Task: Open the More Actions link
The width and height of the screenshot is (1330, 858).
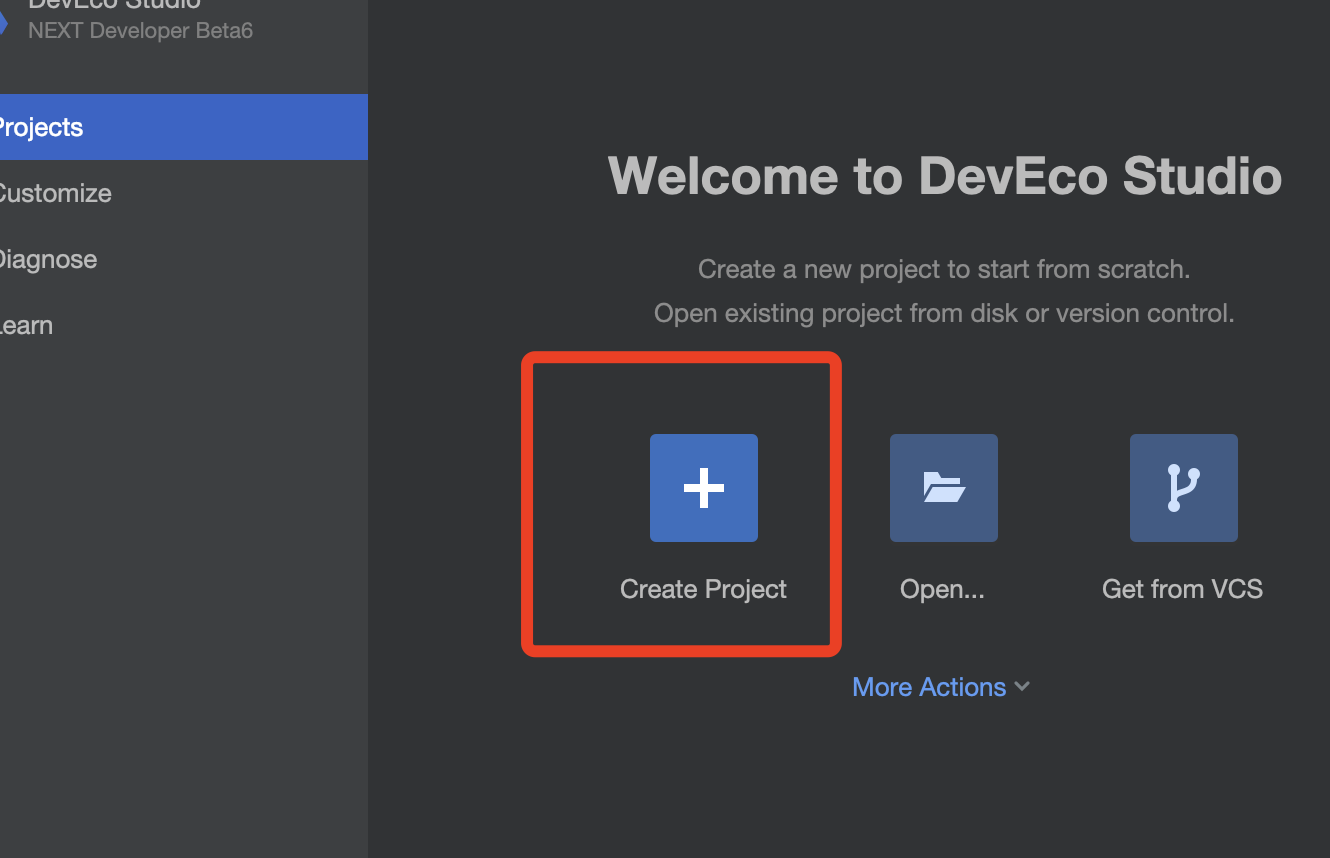Action: 929,687
